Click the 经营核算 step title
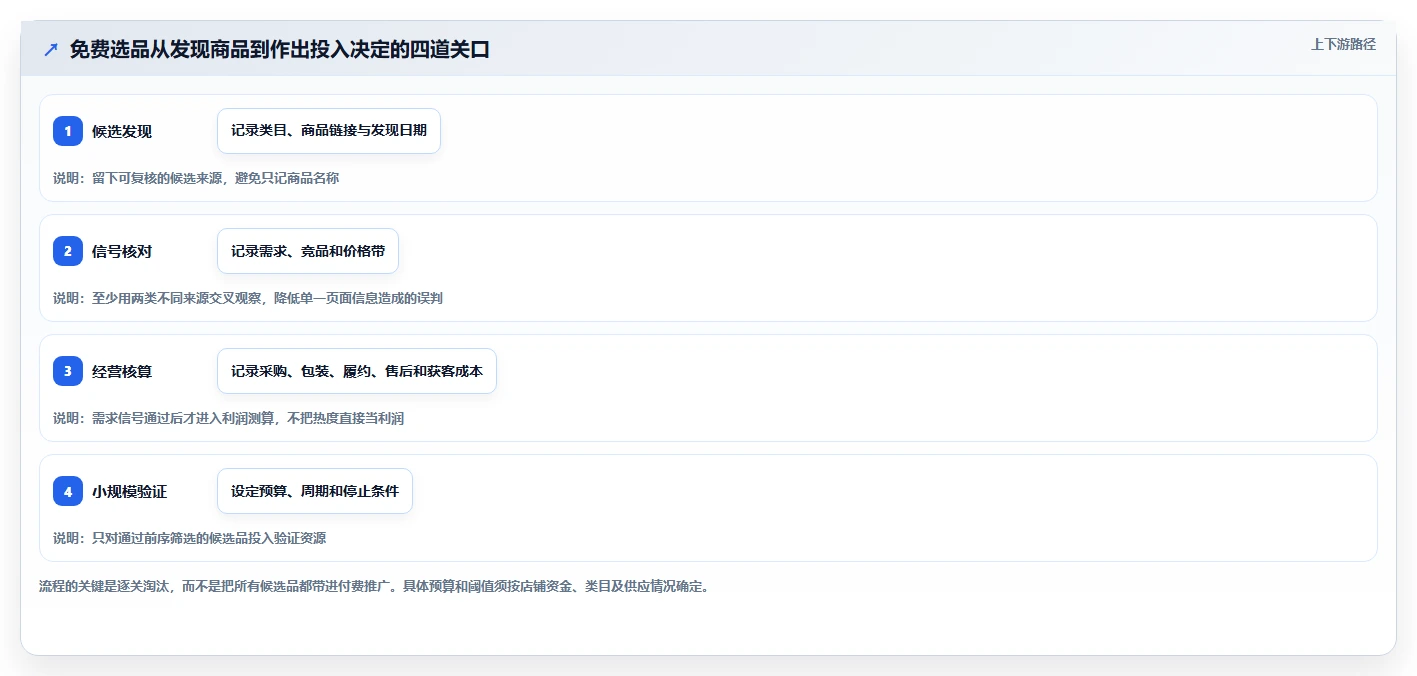Viewport: 1417px width, 676px height. [122, 371]
